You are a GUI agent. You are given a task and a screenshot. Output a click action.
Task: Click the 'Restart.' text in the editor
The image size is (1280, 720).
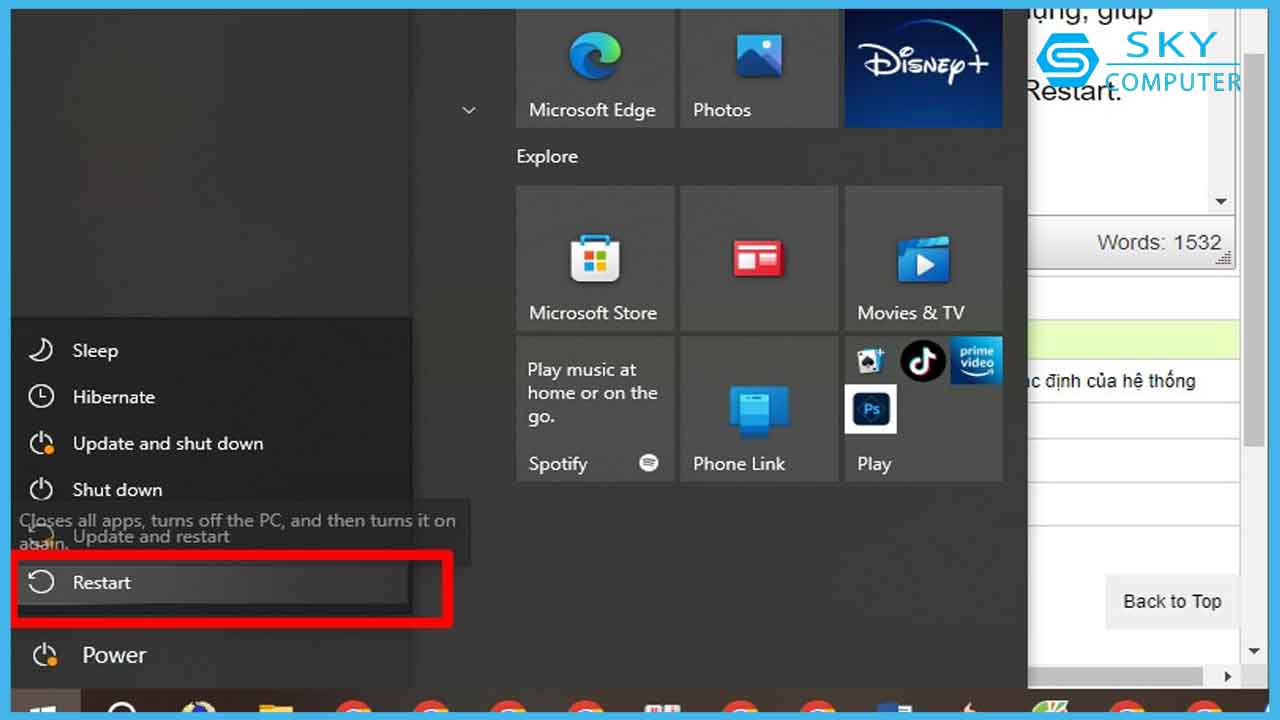1073,91
